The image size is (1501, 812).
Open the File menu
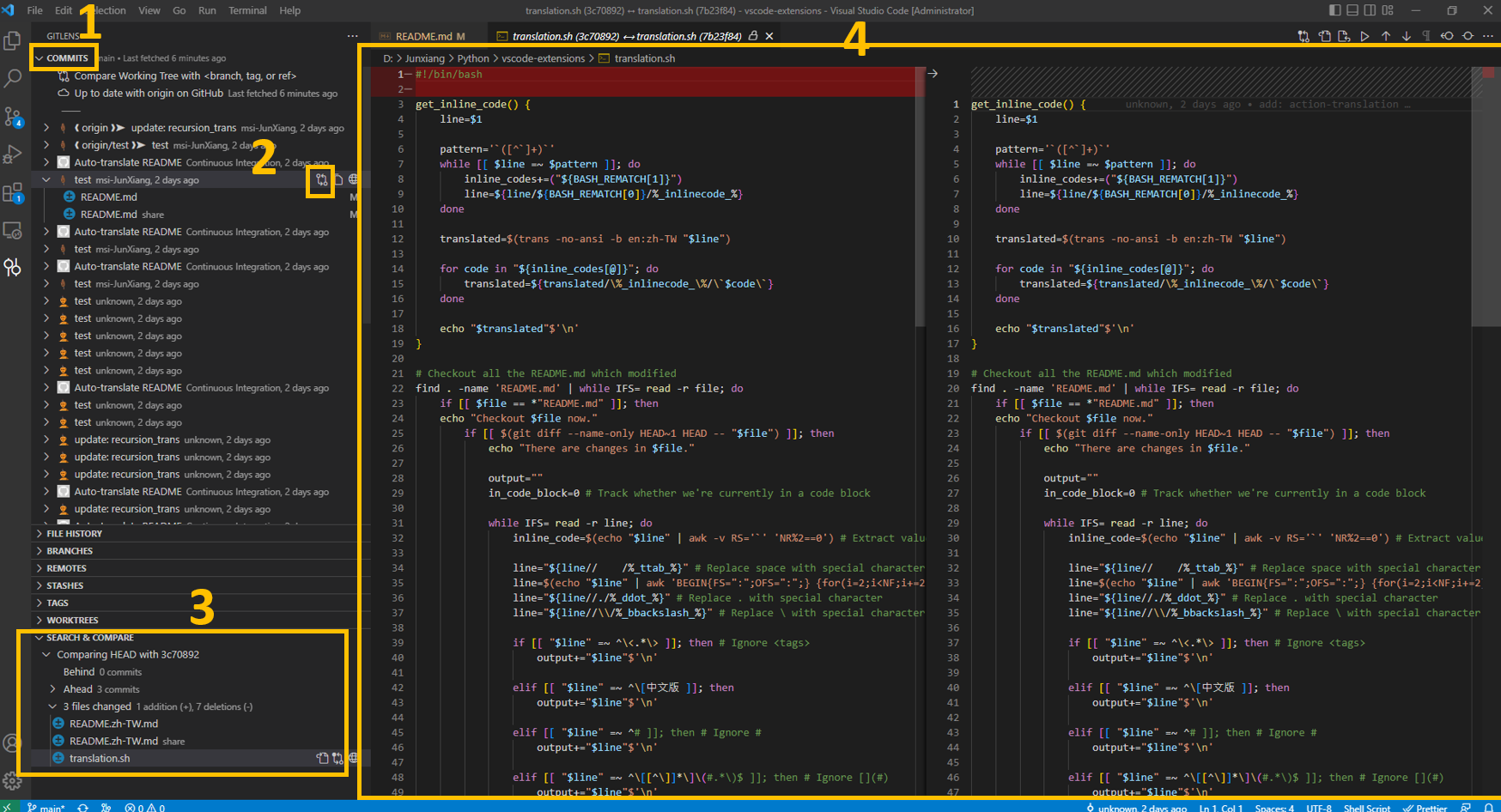pos(35,10)
